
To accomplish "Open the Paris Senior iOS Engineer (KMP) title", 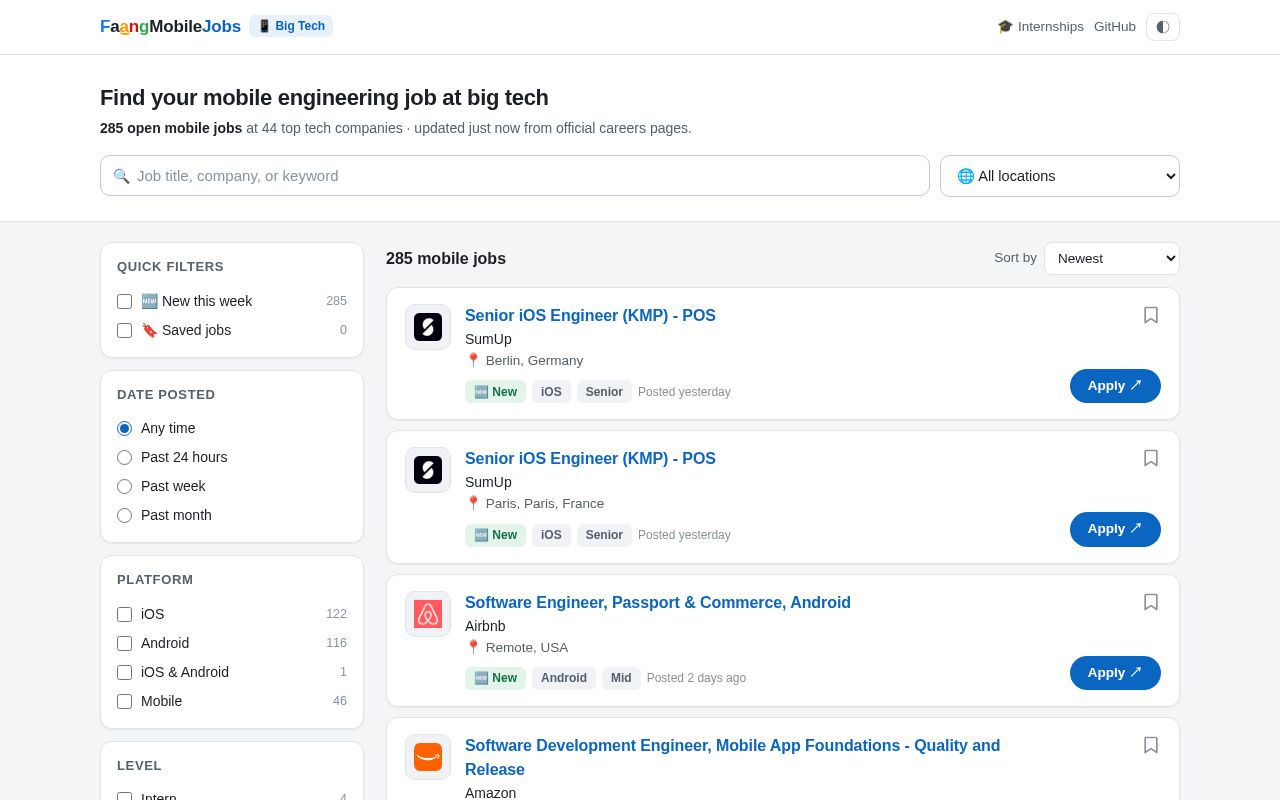I will 590,459.
